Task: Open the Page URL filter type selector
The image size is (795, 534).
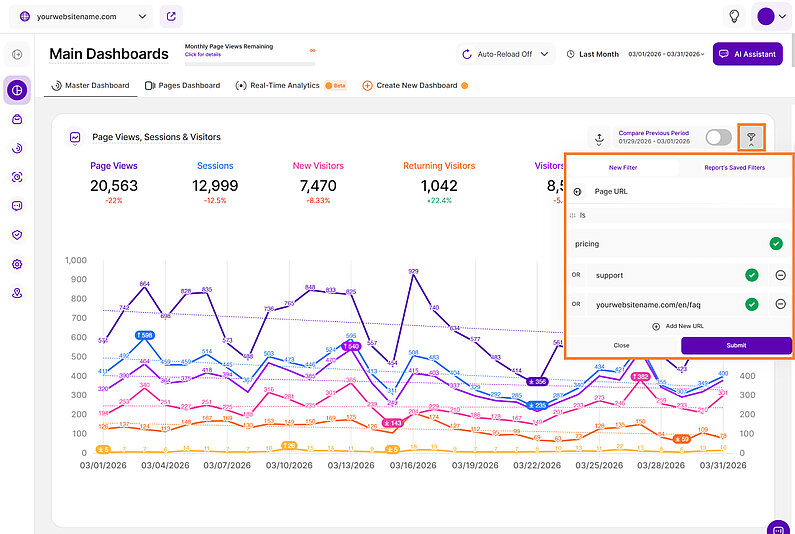Action: 678,192
